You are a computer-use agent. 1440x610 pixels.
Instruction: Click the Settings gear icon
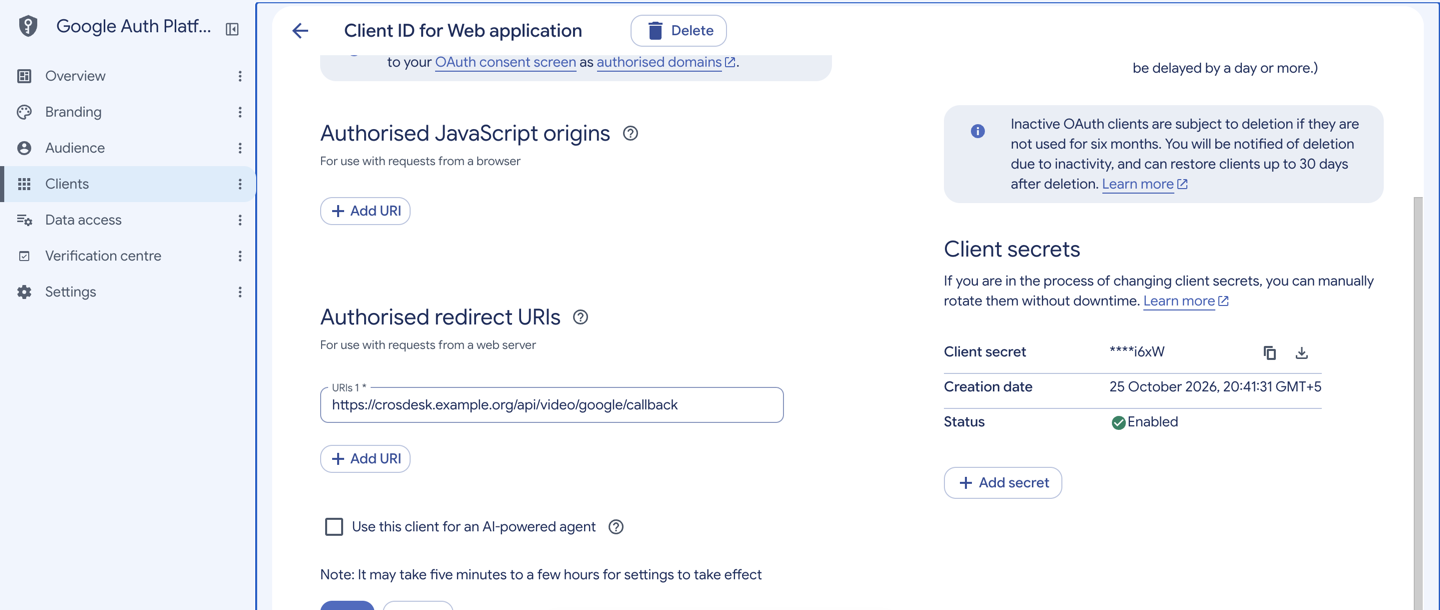coord(24,292)
